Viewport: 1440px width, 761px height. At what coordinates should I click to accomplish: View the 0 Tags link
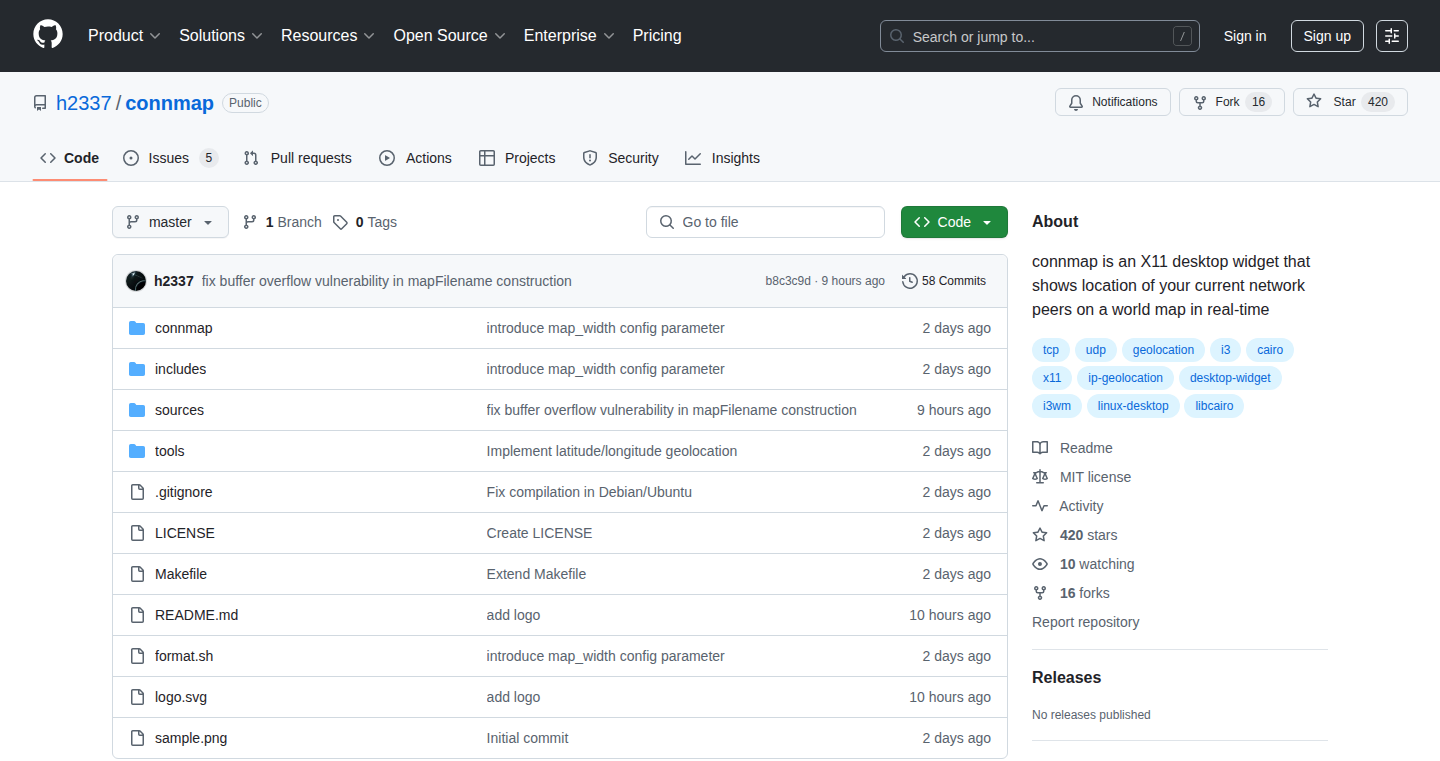(x=365, y=222)
